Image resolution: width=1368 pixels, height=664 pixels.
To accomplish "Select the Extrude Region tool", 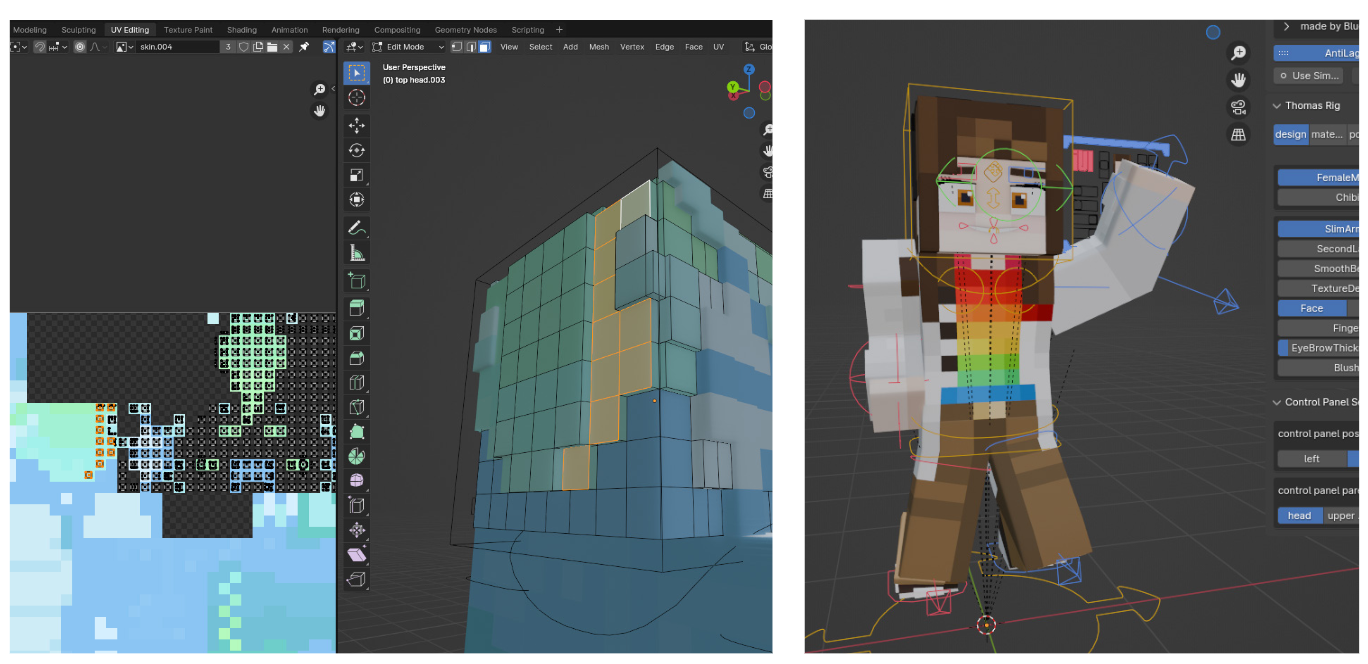I will pyautogui.click(x=356, y=308).
